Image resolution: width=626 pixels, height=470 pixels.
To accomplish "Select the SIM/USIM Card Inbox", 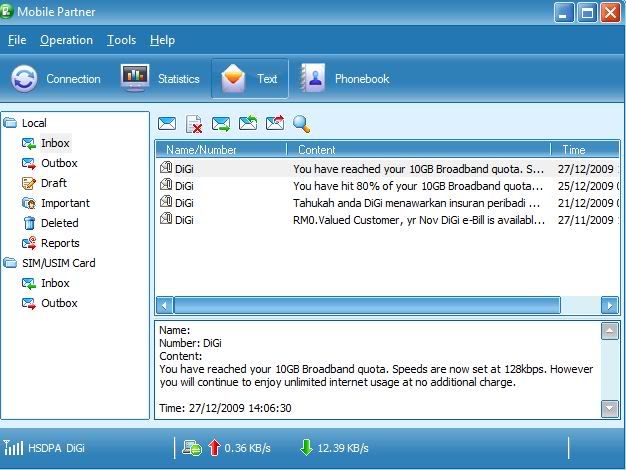I will 55,283.
